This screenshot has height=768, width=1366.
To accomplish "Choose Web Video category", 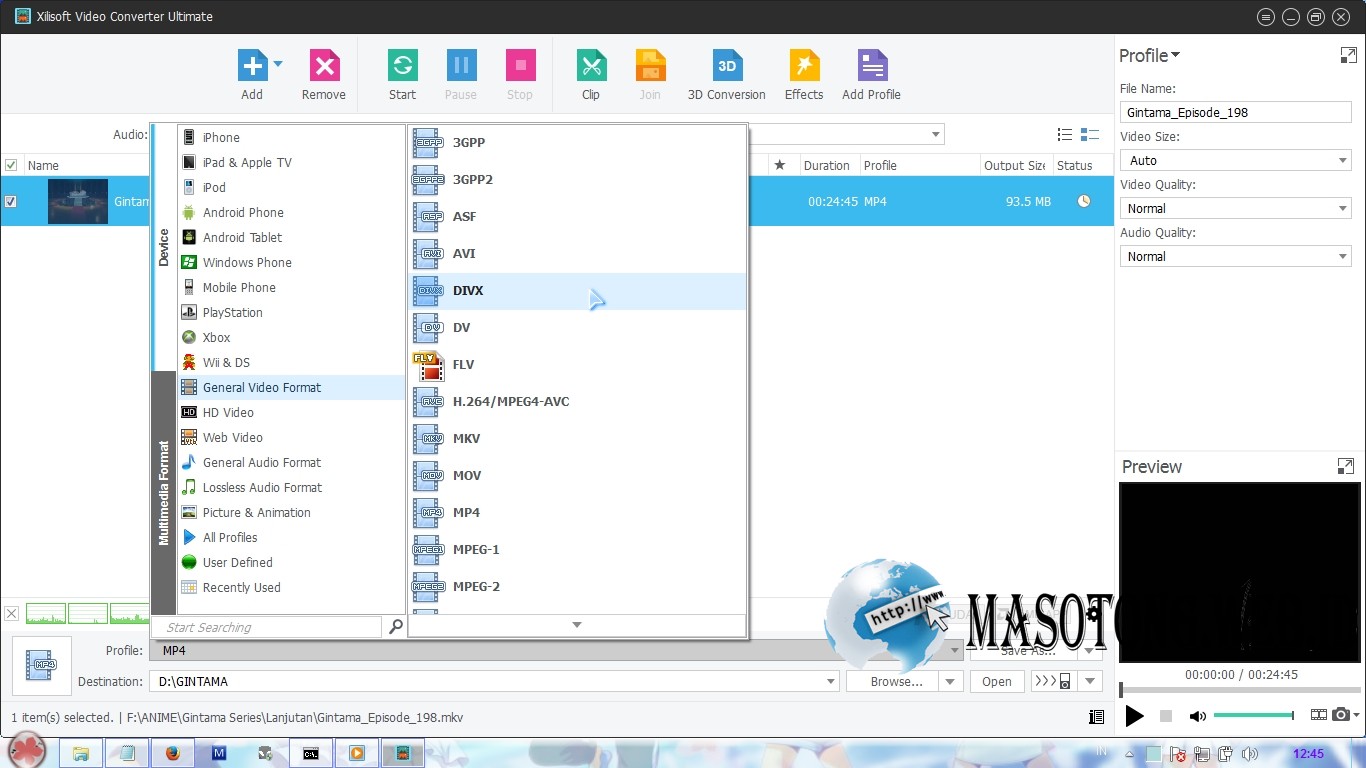I will click(291, 437).
